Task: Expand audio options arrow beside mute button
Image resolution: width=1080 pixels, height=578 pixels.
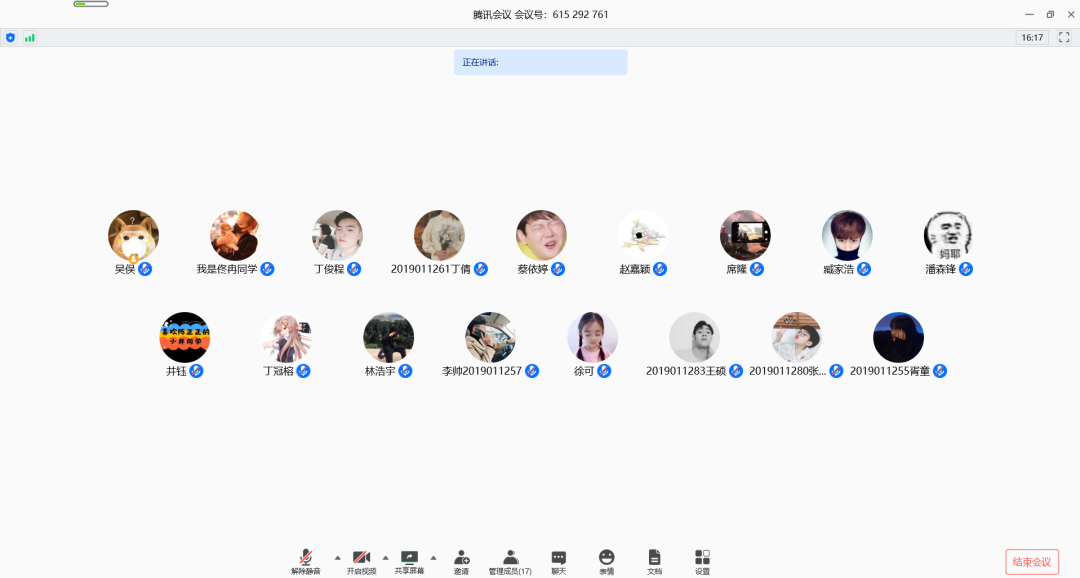Action: click(337, 557)
